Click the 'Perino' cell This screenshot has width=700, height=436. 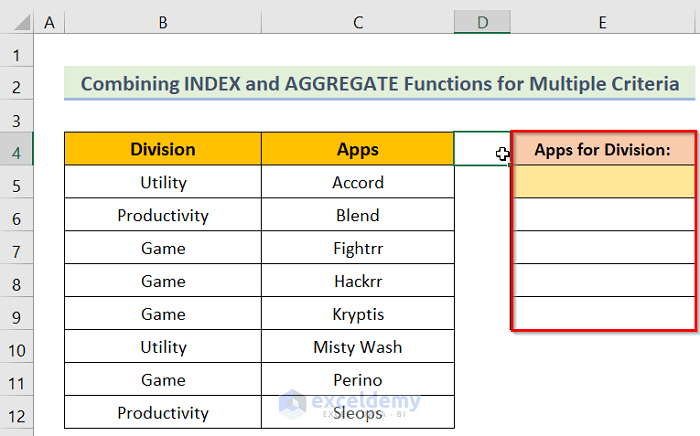click(x=358, y=380)
